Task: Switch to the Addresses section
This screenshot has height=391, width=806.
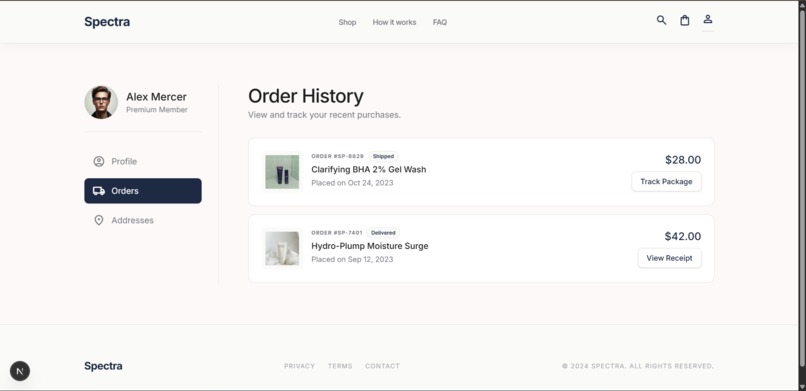Action: coord(143,220)
